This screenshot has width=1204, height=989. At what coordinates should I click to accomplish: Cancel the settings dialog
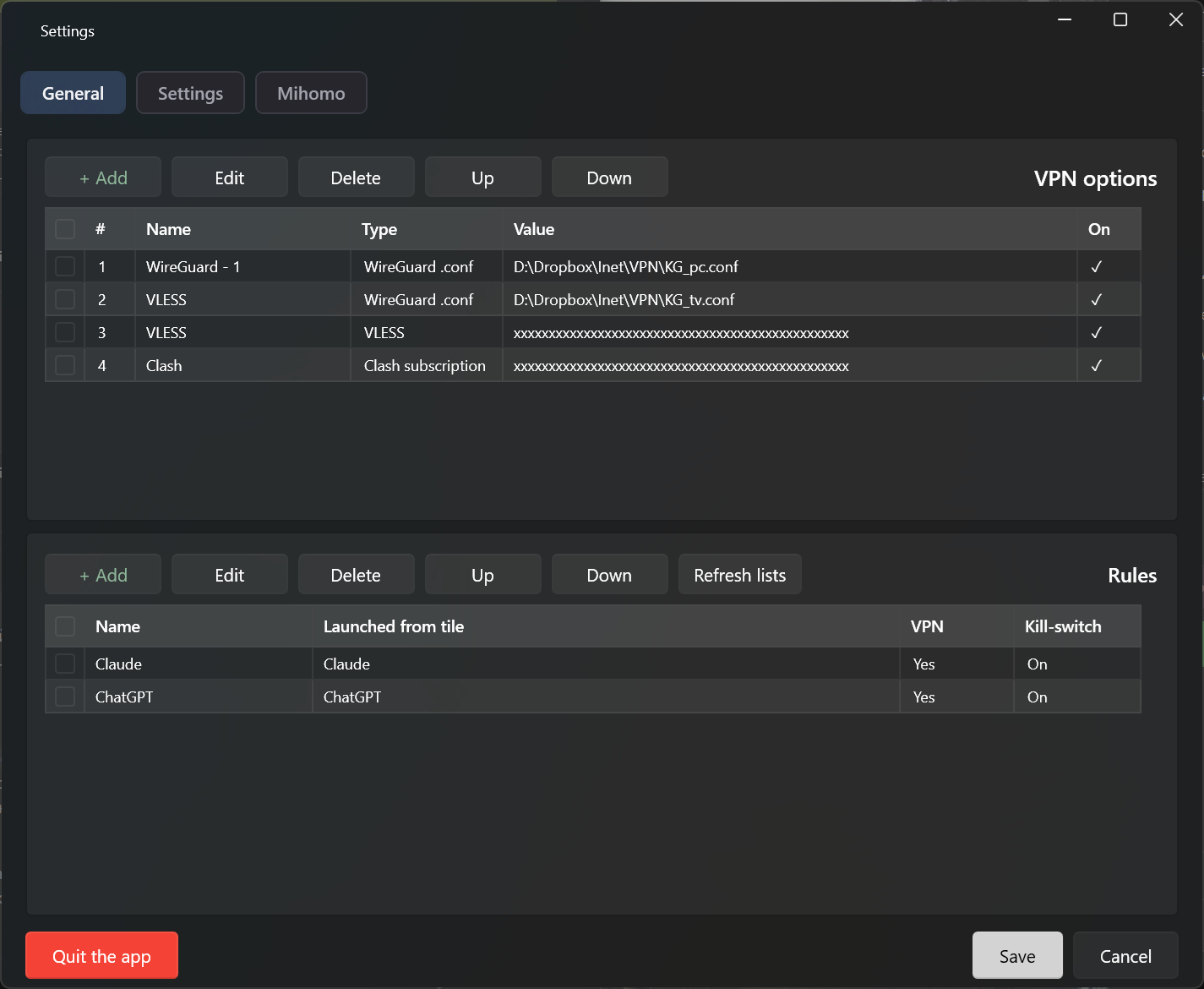point(1125,955)
